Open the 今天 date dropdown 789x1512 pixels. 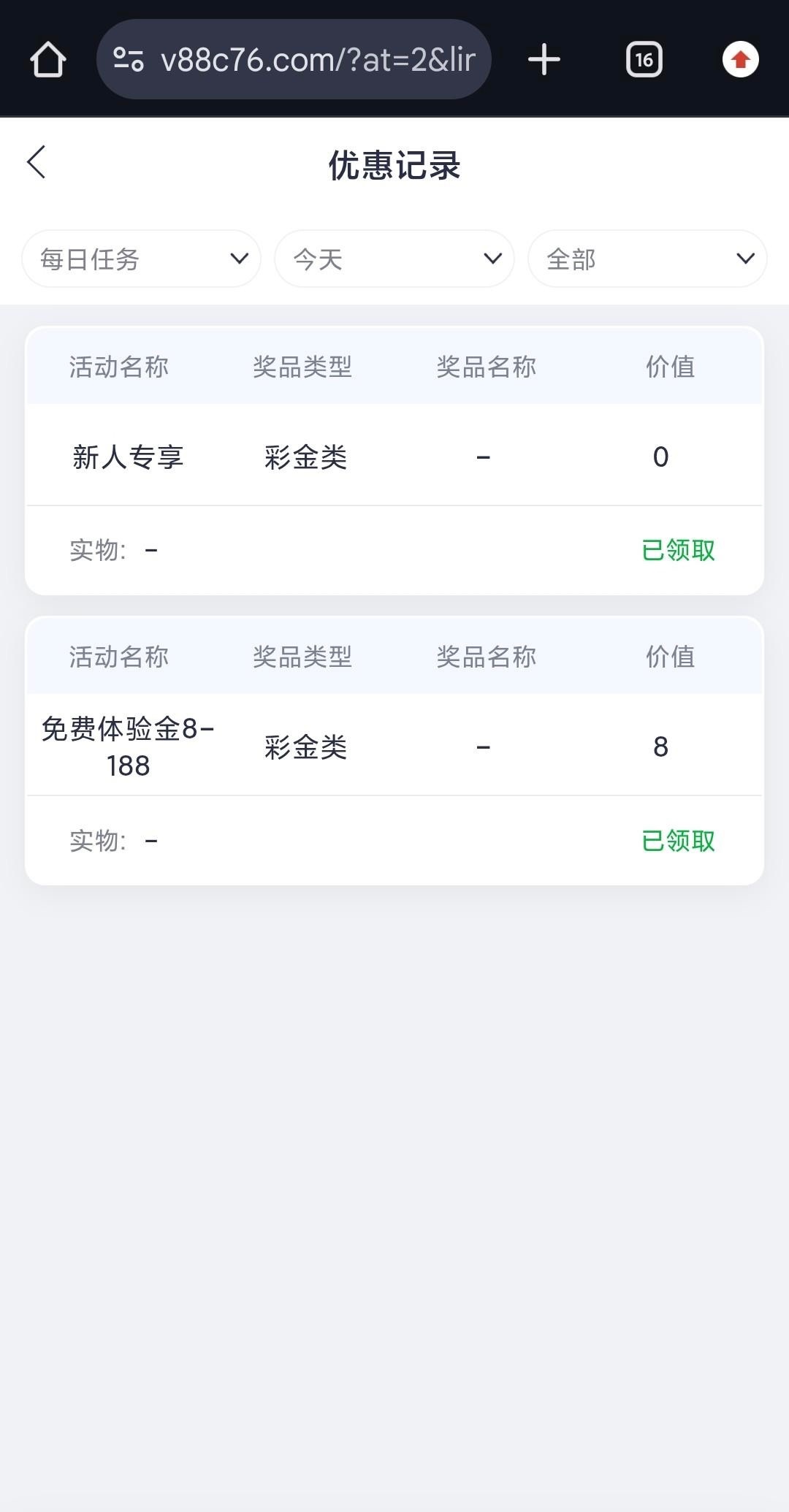[x=394, y=259]
